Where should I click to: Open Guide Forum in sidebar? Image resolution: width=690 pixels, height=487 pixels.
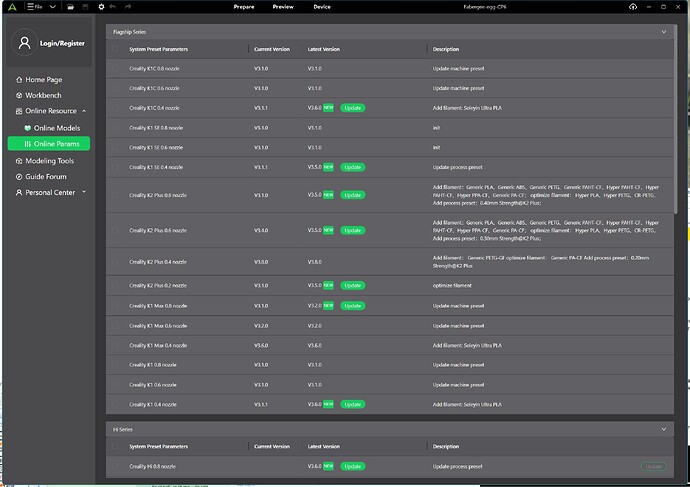pyautogui.click(x=45, y=177)
